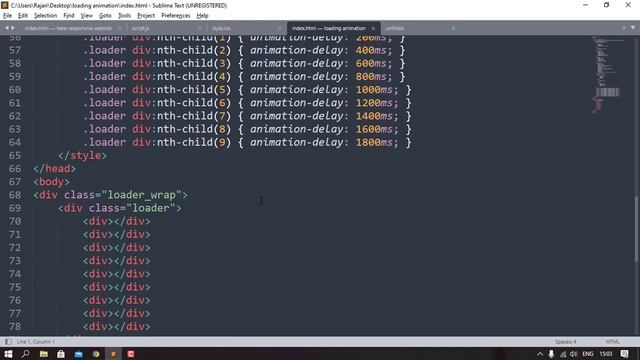This screenshot has width=640, height=360.
Task: Click nth-child(5) selector text
Action: pyautogui.click(x=194, y=90)
